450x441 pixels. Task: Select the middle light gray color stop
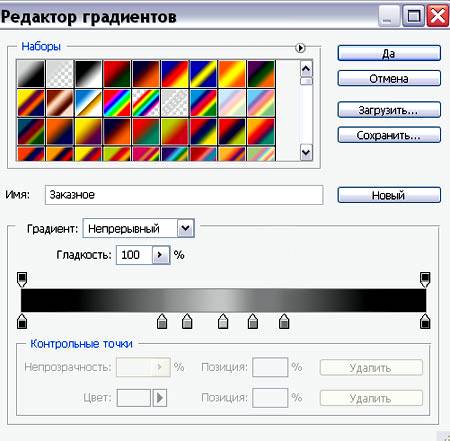223,321
